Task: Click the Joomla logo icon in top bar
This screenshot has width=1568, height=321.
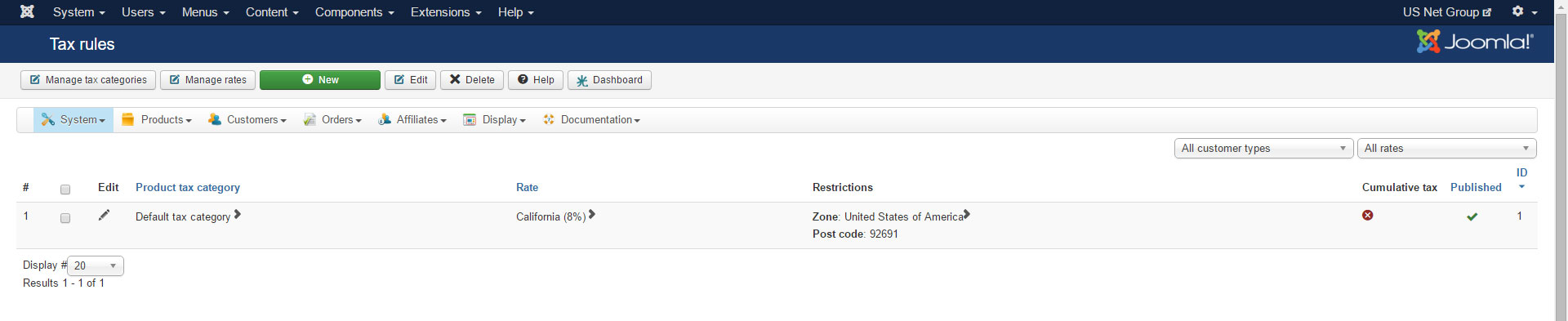Action: (27, 11)
